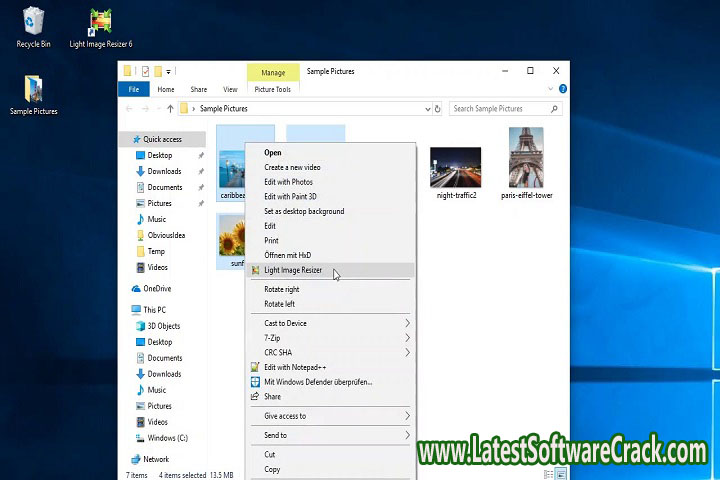720x480 pixels.
Task: Open Sample Pictures folder on desktop
Action: click(x=33, y=90)
